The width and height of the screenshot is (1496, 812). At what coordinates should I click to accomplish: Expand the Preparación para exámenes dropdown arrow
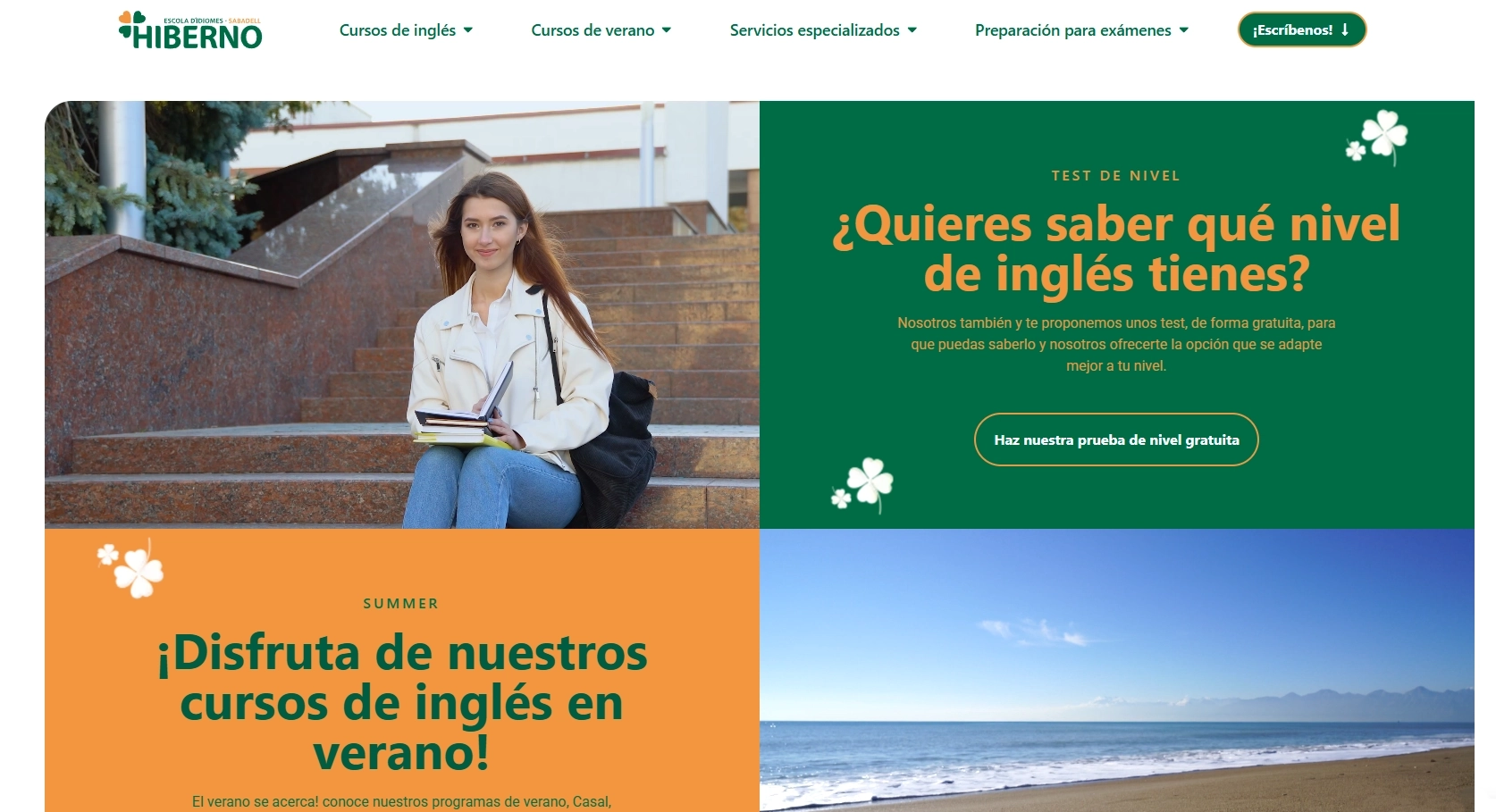pos(1184,30)
